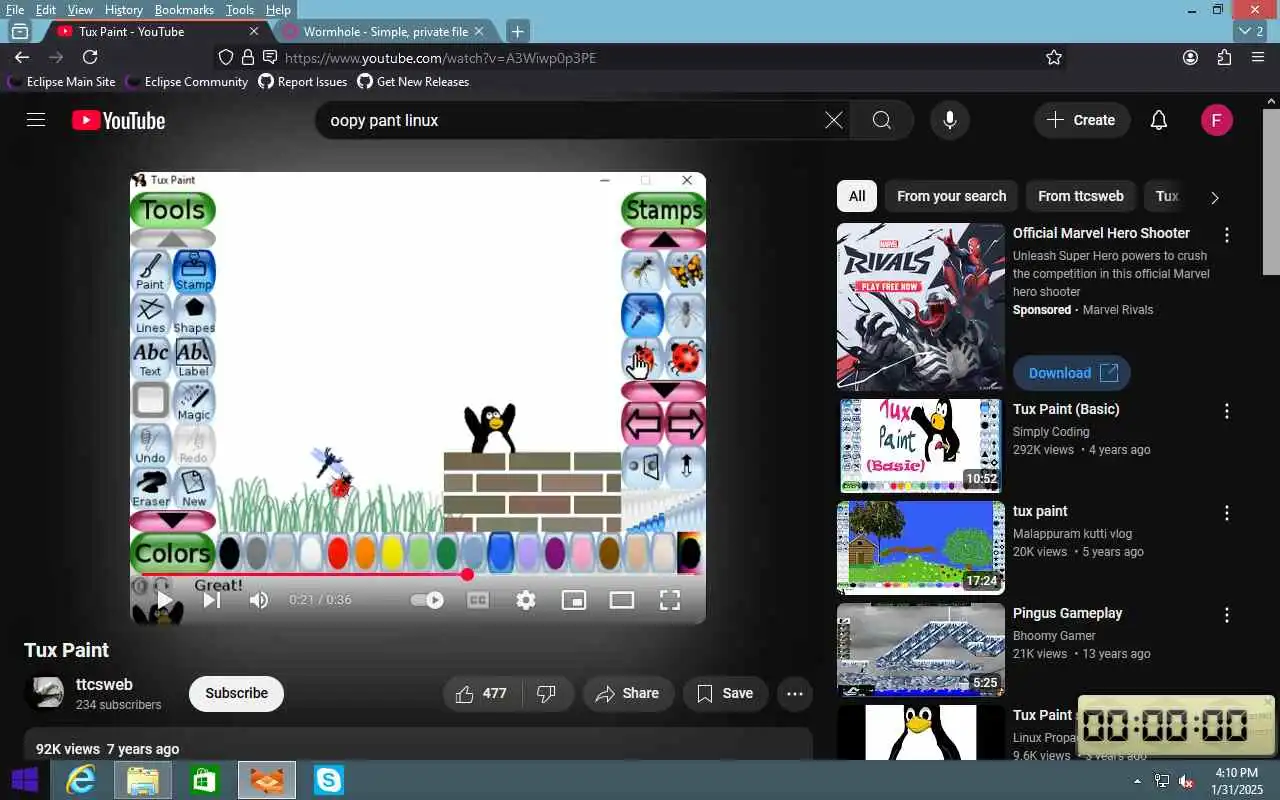Launch Internet Explorer from taskbar

(80, 780)
